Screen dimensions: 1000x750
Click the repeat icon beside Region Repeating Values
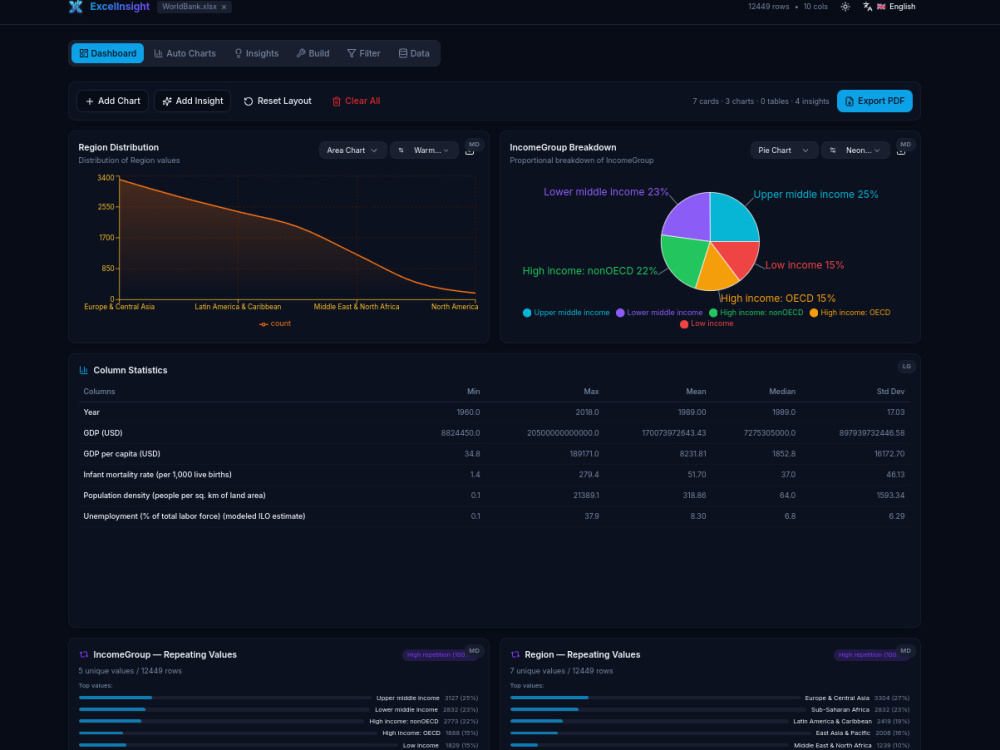(515, 654)
